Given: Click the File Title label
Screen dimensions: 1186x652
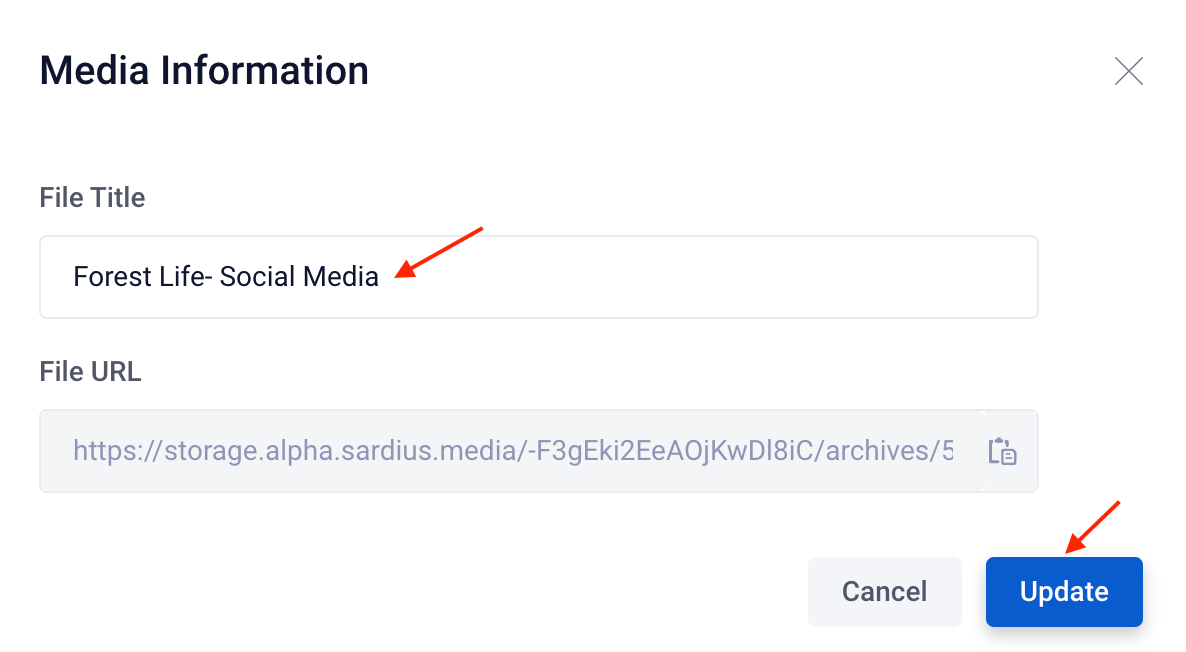Looking at the screenshot, I should pyautogui.click(x=92, y=197).
